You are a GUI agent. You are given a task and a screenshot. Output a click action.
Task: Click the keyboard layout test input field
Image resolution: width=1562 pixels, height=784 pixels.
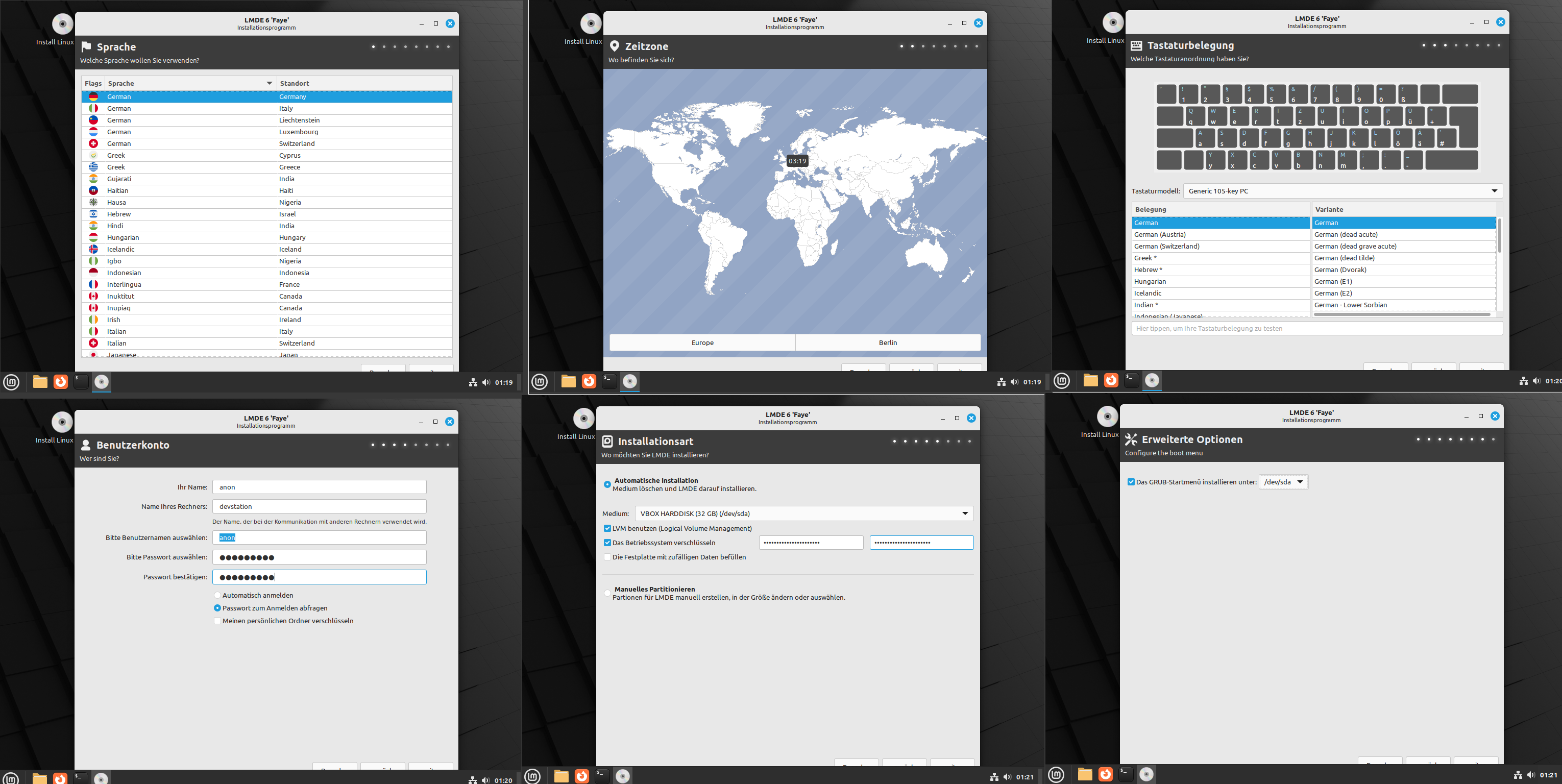pos(1317,329)
